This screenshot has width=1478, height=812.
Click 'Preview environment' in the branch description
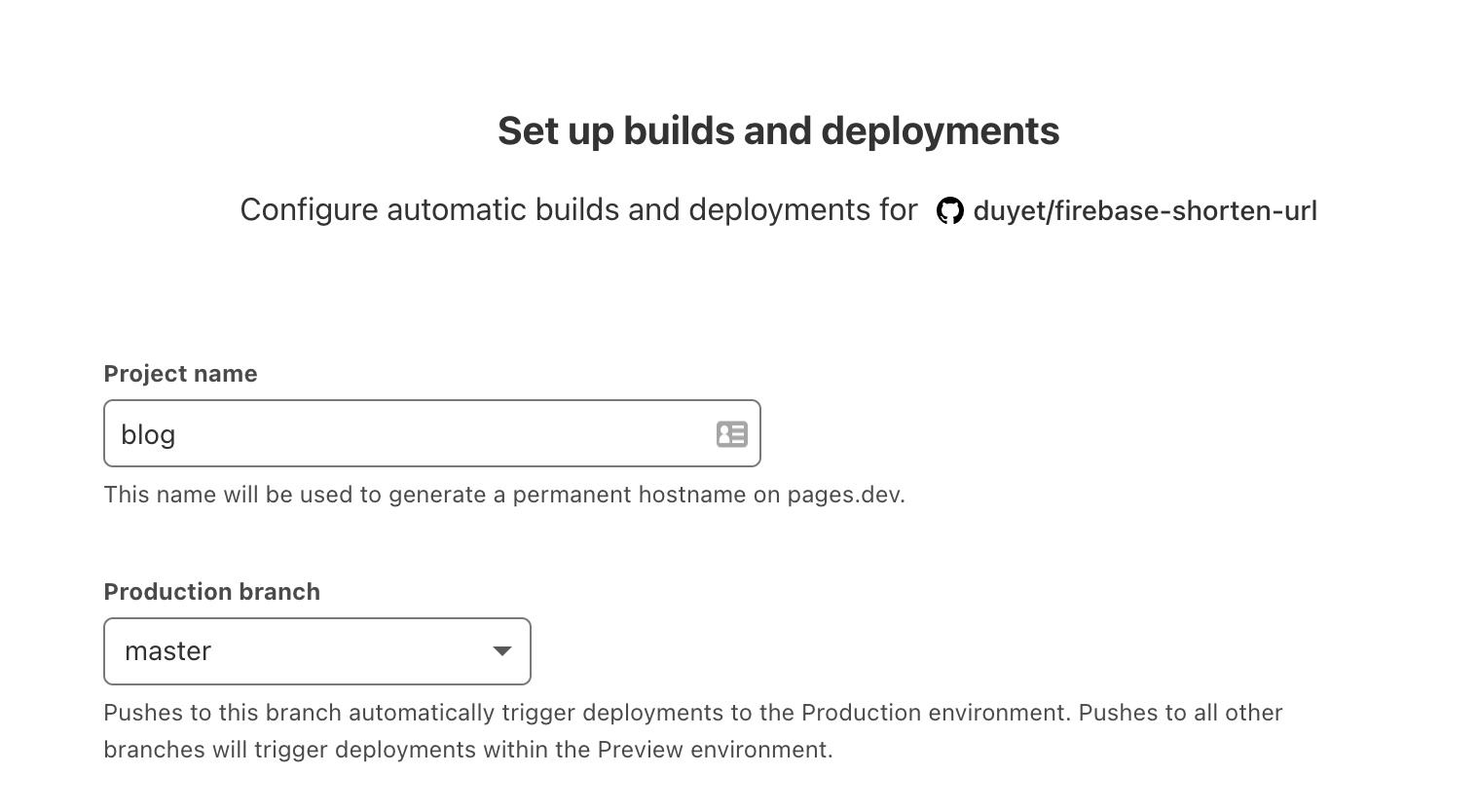pyautogui.click(x=713, y=750)
